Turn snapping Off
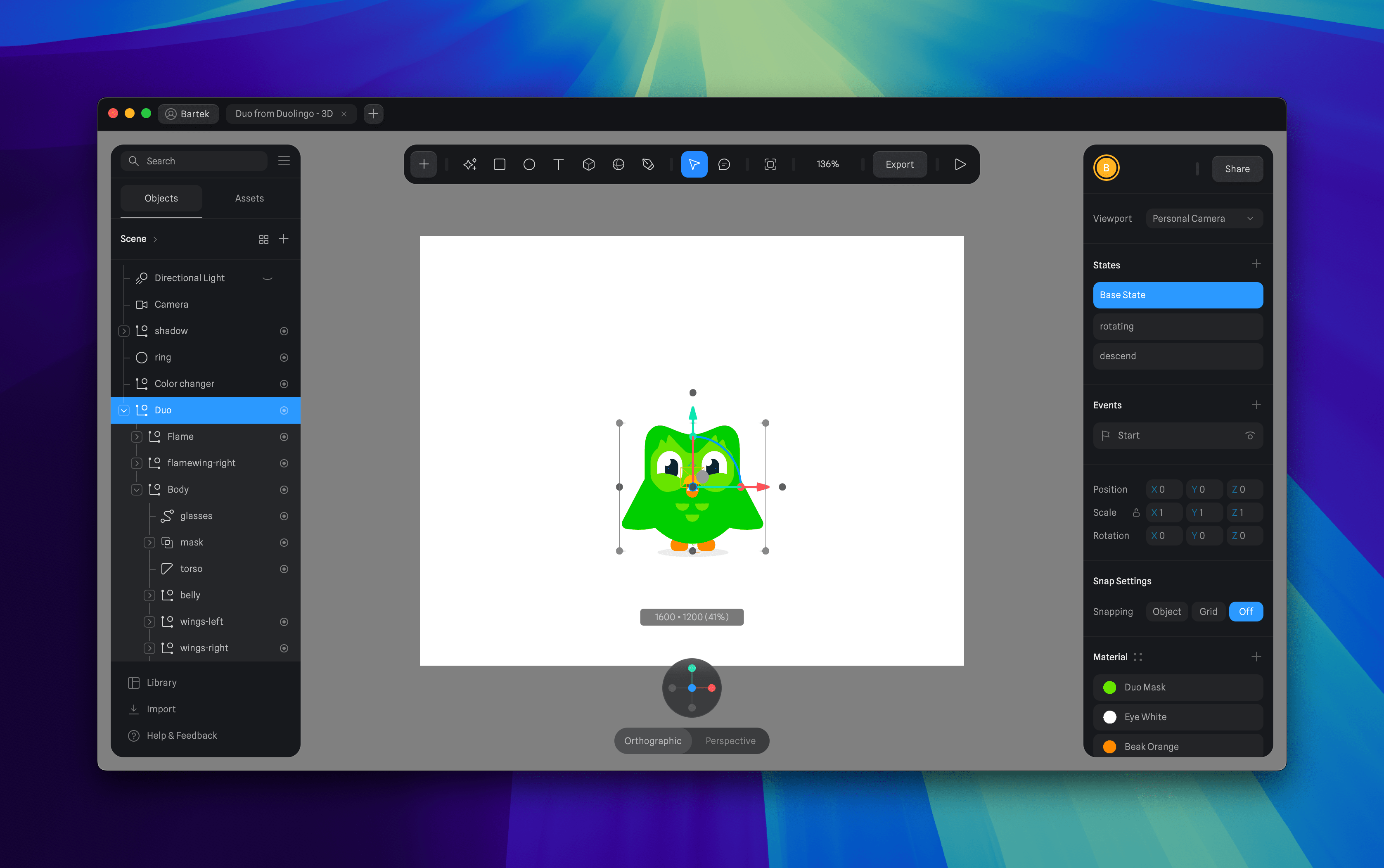This screenshot has height=868, width=1384. [1246, 612]
